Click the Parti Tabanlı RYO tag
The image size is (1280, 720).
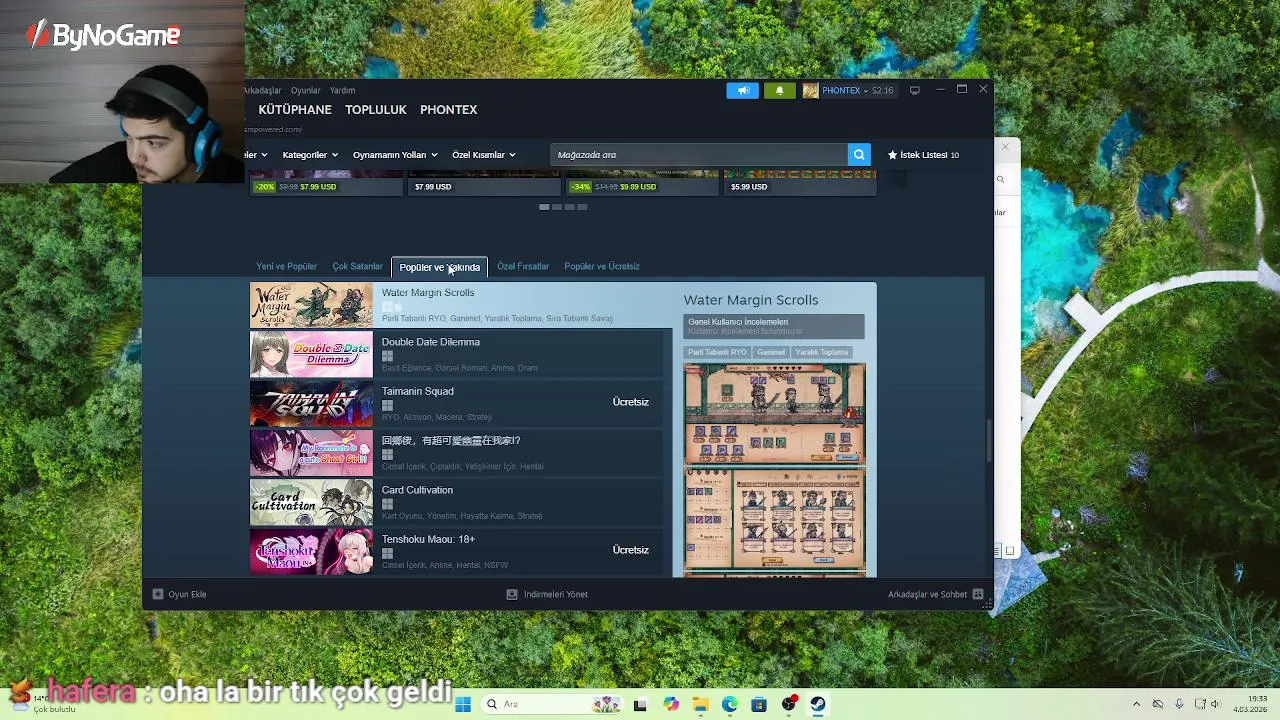(x=717, y=352)
